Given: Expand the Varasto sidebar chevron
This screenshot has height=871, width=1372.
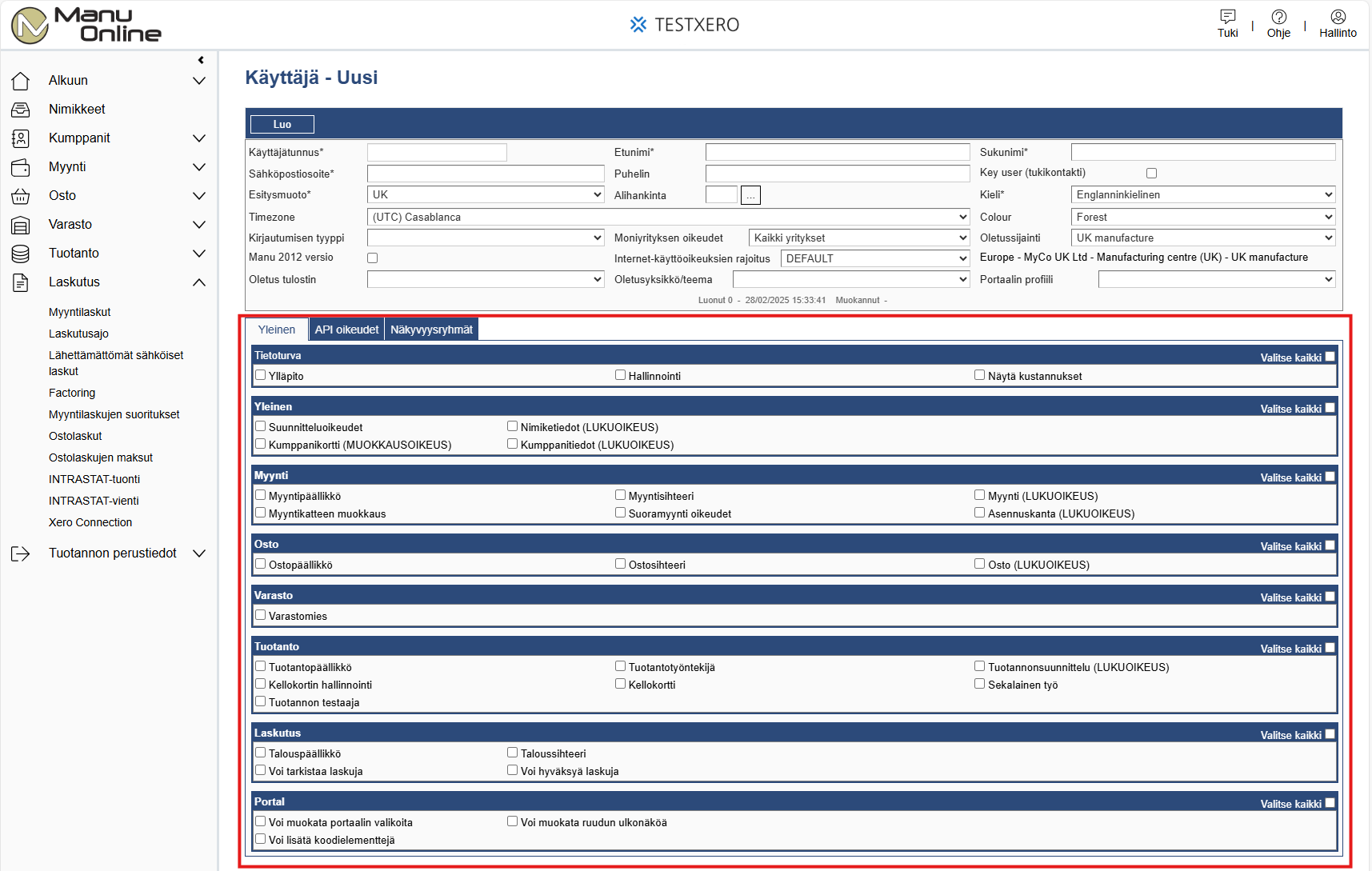Looking at the screenshot, I should pyautogui.click(x=199, y=225).
